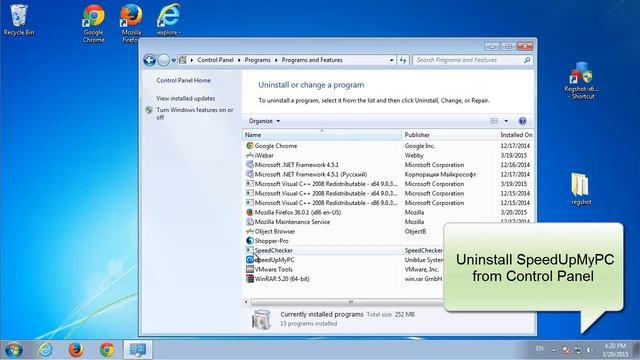Select the VMware Tools entry

273,269
